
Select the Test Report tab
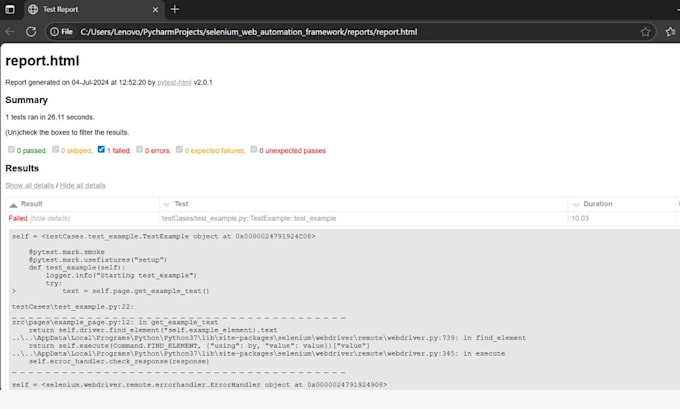[x=94, y=10]
